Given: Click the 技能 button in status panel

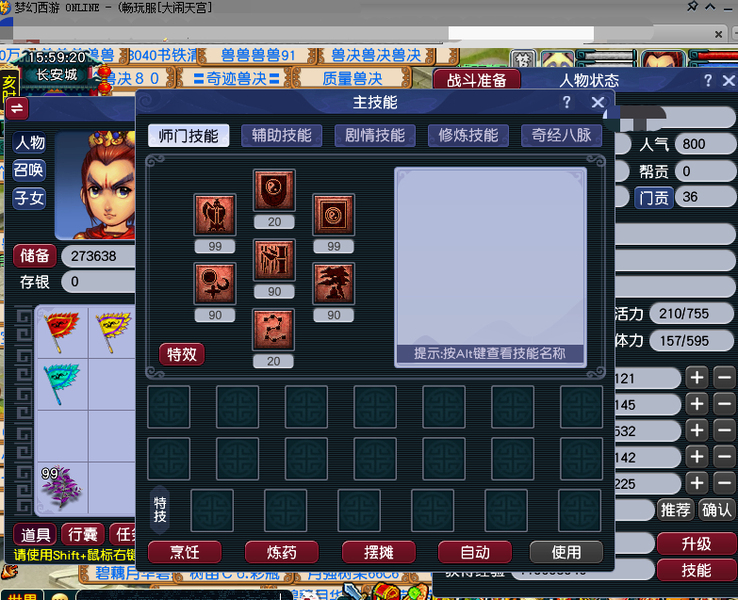Looking at the screenshot, I should click(x=697, y=570).
